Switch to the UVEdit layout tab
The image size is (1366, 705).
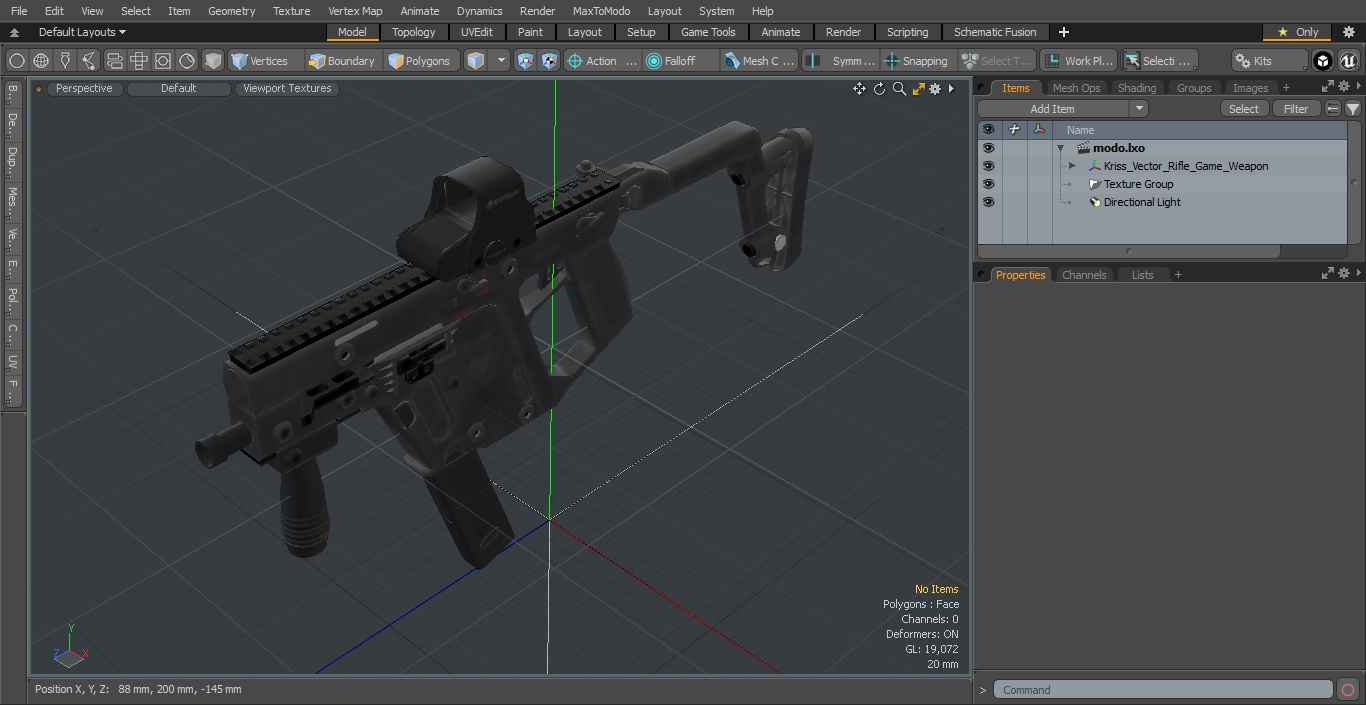point(476,32)
